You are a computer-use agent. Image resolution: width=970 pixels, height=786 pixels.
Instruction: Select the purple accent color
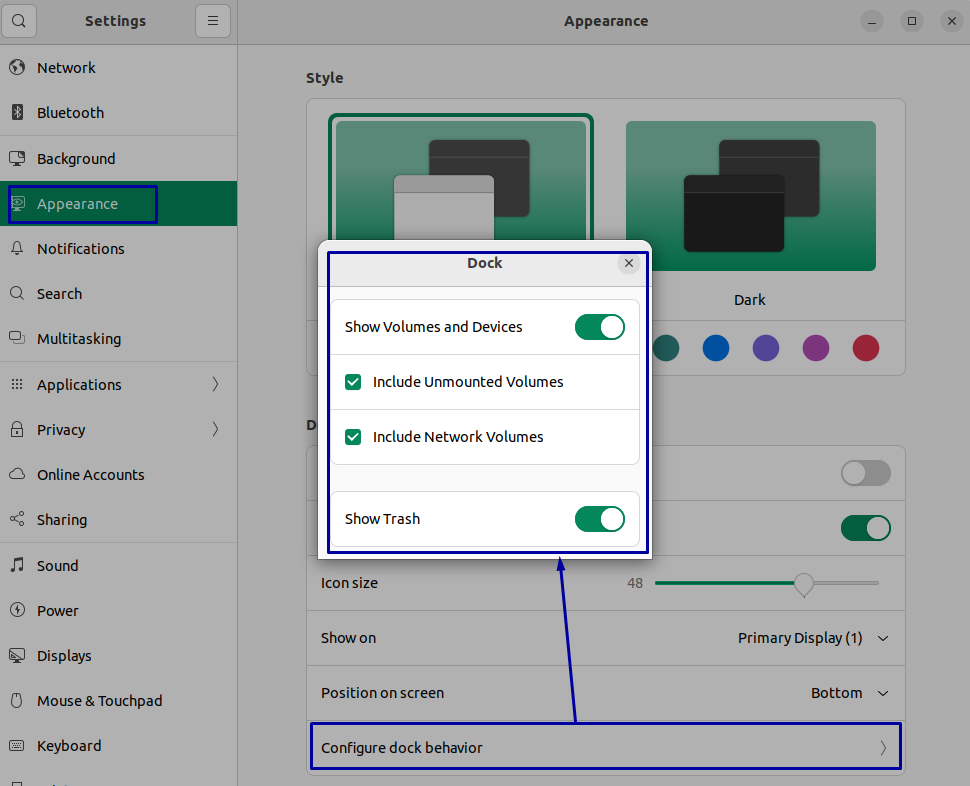click(766, 348)
